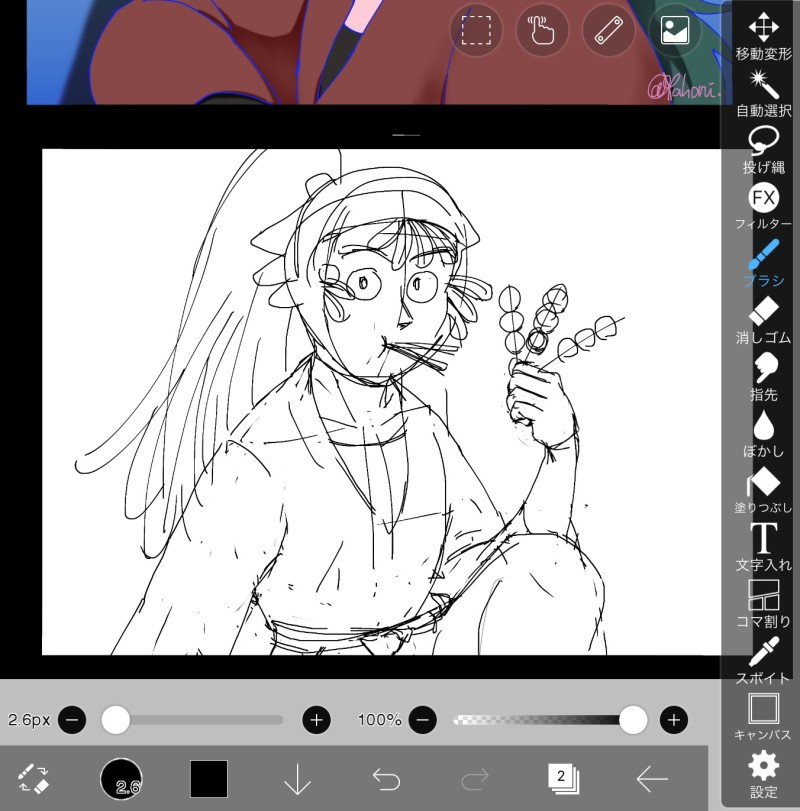The height and width of the screenshot is (811, 800).
Task: Select the Brush (ブラシ) tool
Action: [763, 264]
